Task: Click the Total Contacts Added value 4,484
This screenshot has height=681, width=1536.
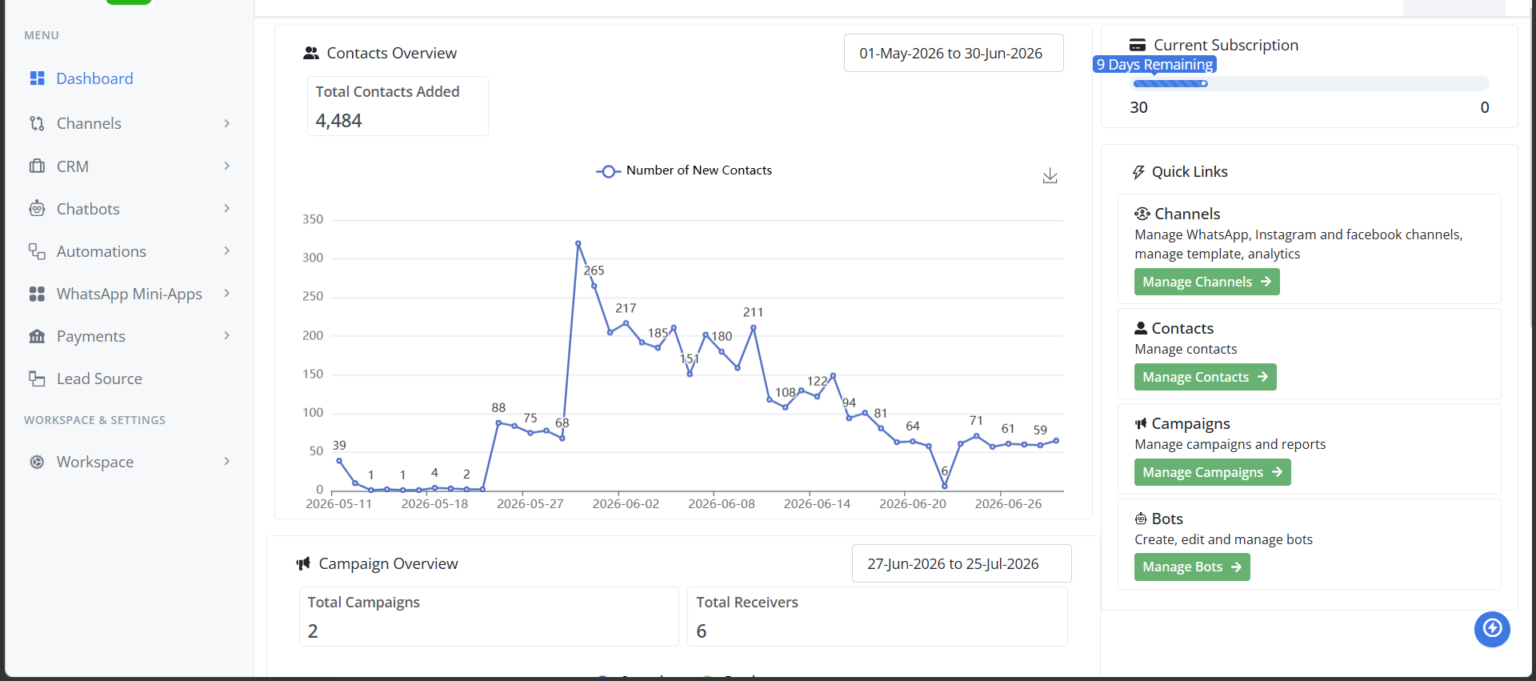Action: [339, 121]
